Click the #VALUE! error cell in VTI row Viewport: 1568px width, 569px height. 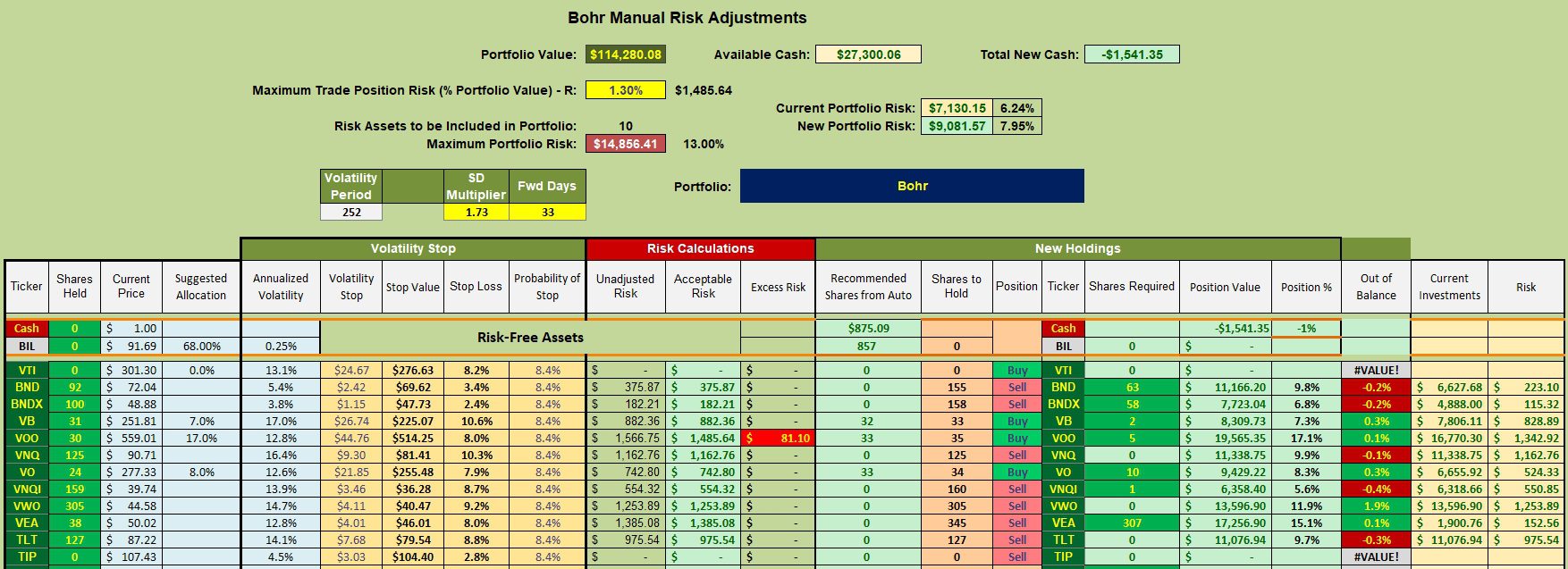[1376, 371]
